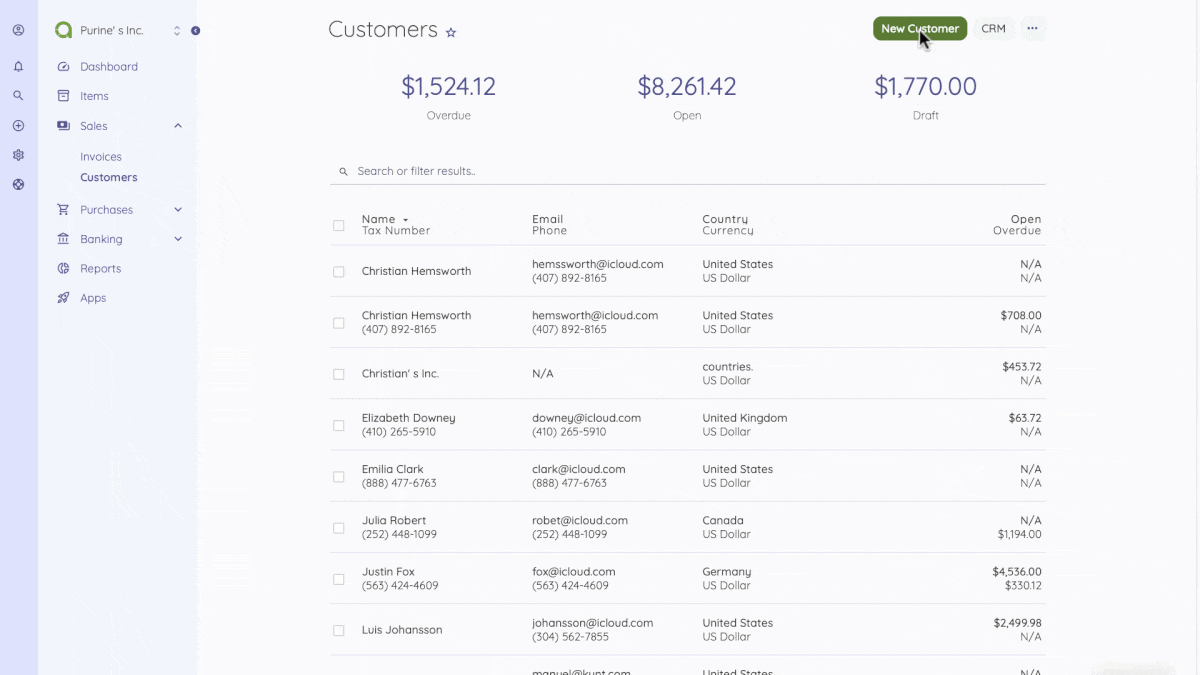Click the info badge next to company name
1200x675 pixels.
(x=195, y=31)
